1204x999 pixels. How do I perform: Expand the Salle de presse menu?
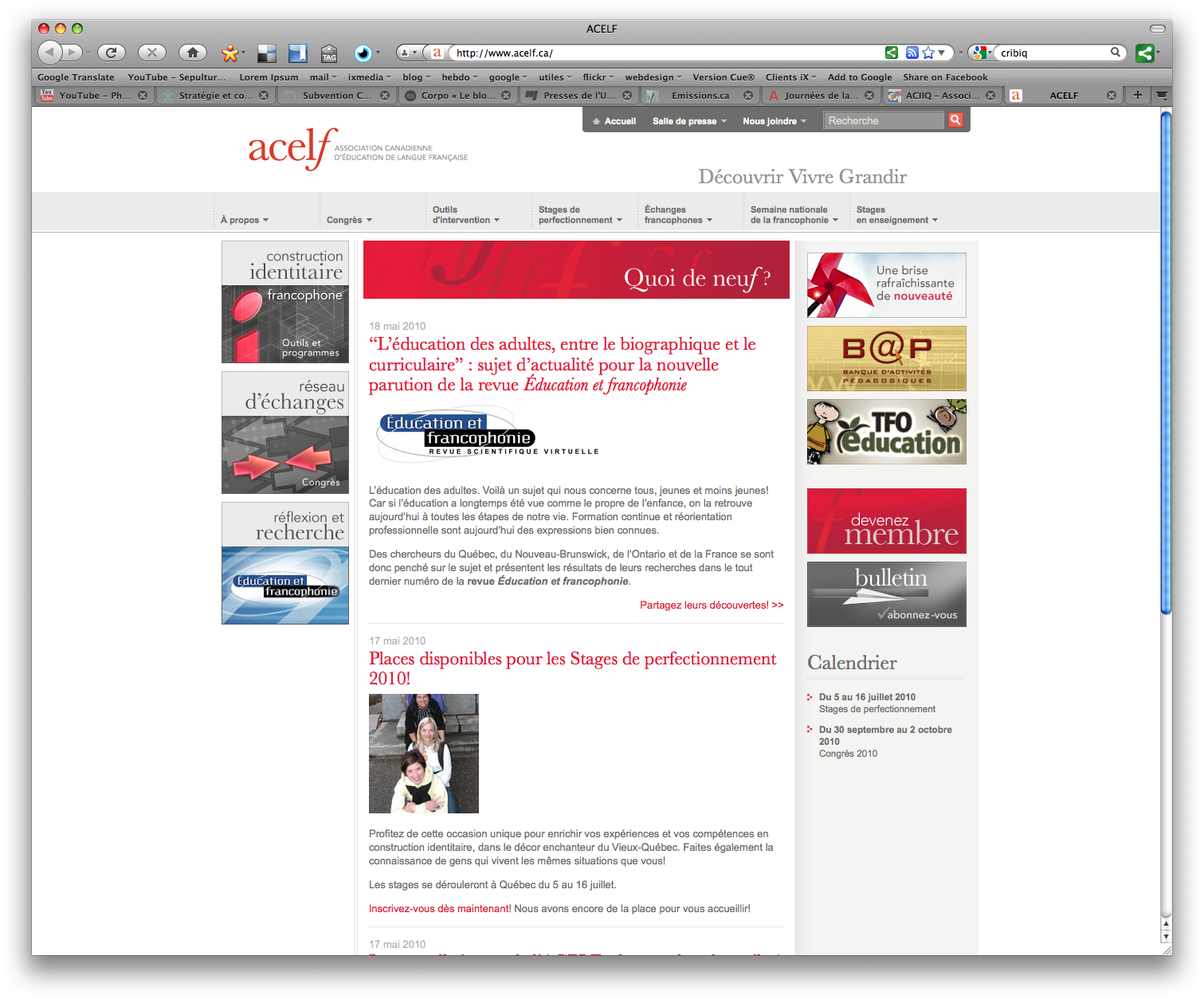(689, 121)
